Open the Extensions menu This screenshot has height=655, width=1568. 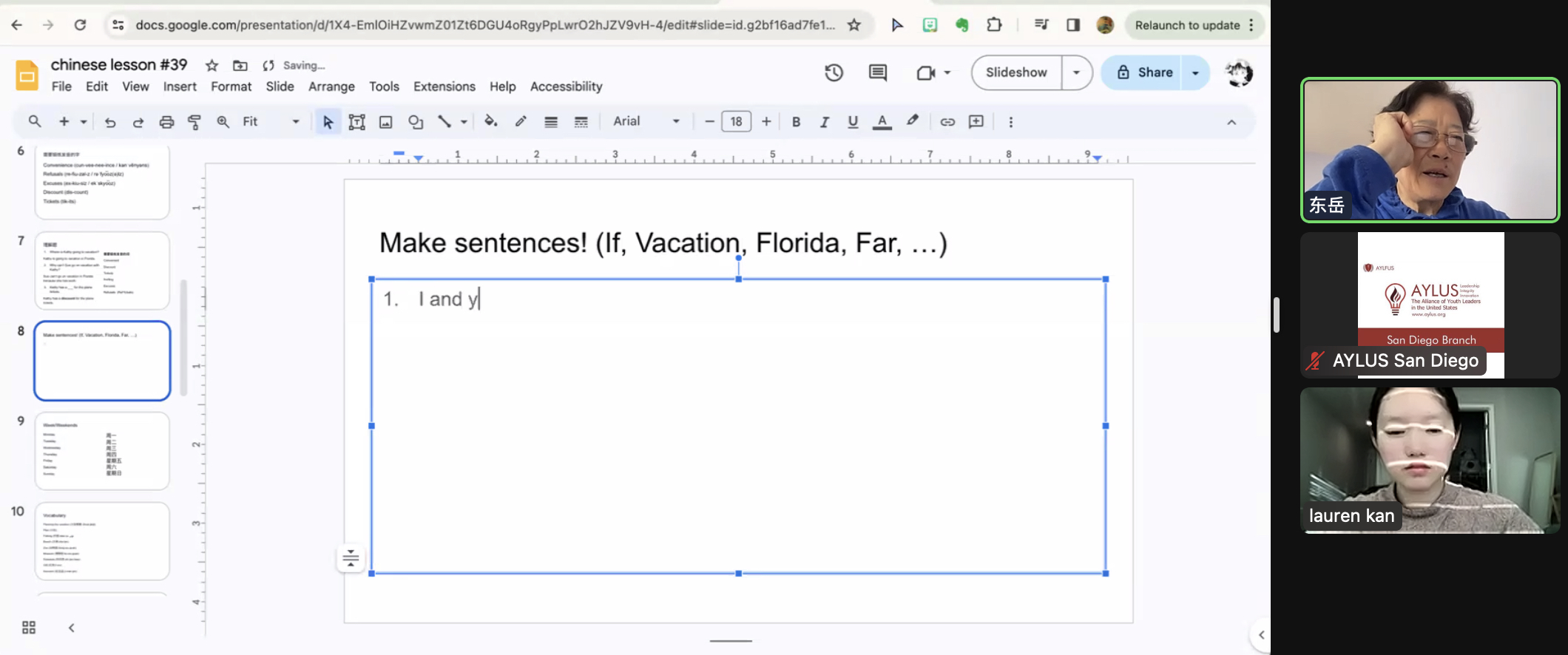click(x=445, y=86)
